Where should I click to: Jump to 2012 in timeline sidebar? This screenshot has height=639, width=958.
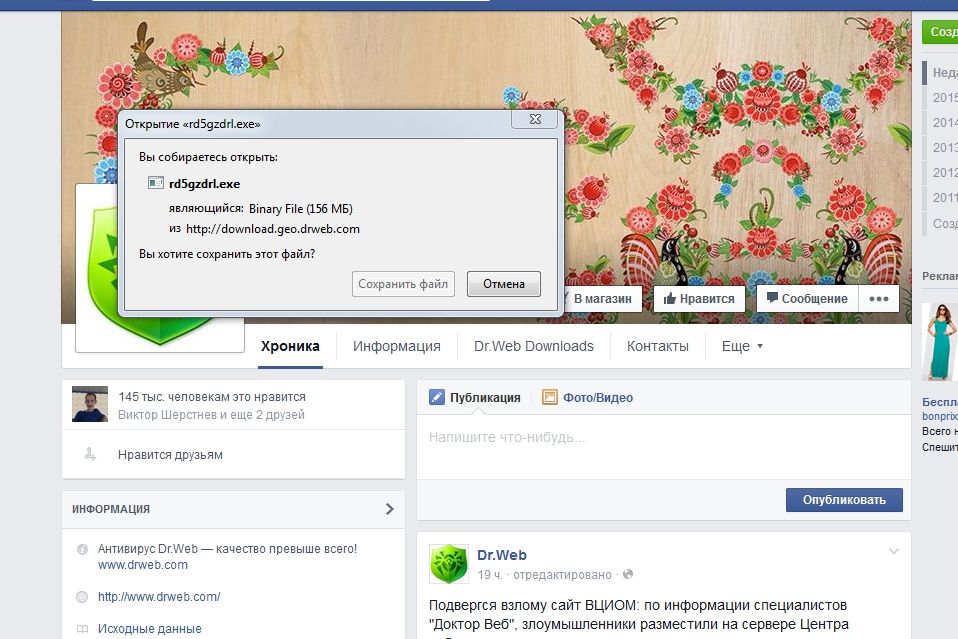click(x=945, y=172)
